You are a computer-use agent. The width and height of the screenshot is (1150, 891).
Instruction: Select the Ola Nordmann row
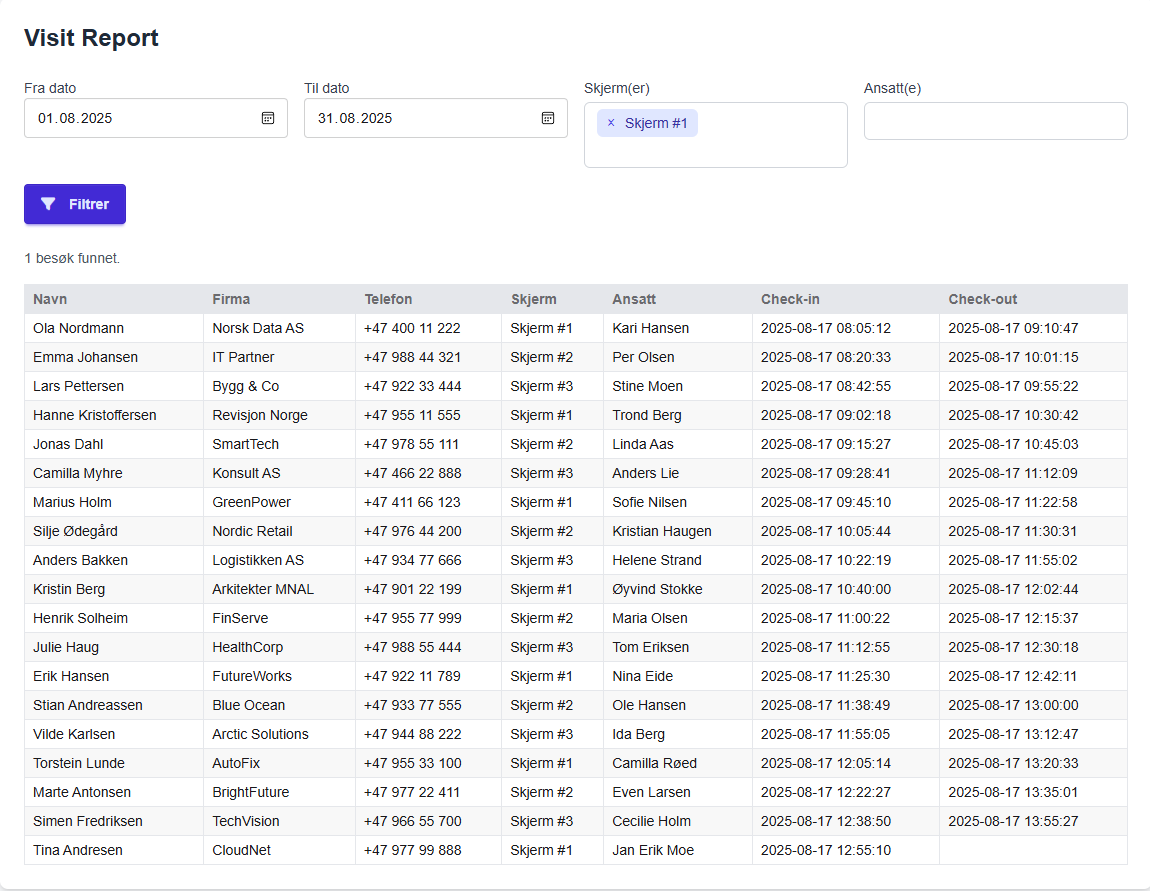pos(78,328)
